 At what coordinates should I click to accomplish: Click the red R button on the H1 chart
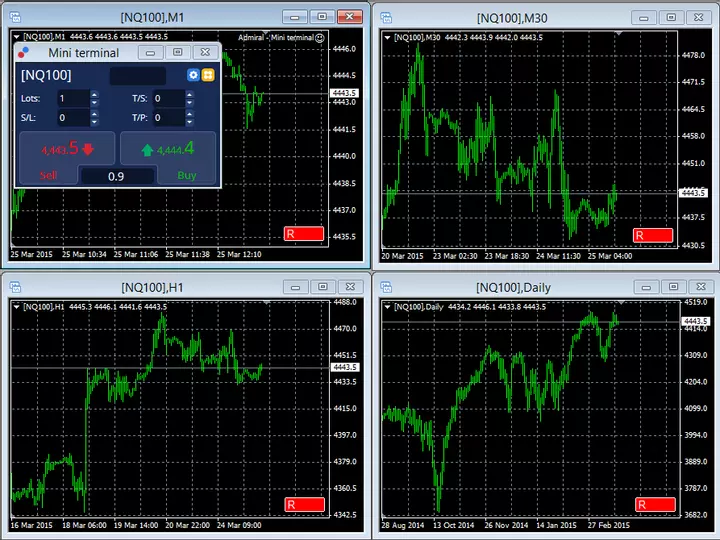click(304, 505)
